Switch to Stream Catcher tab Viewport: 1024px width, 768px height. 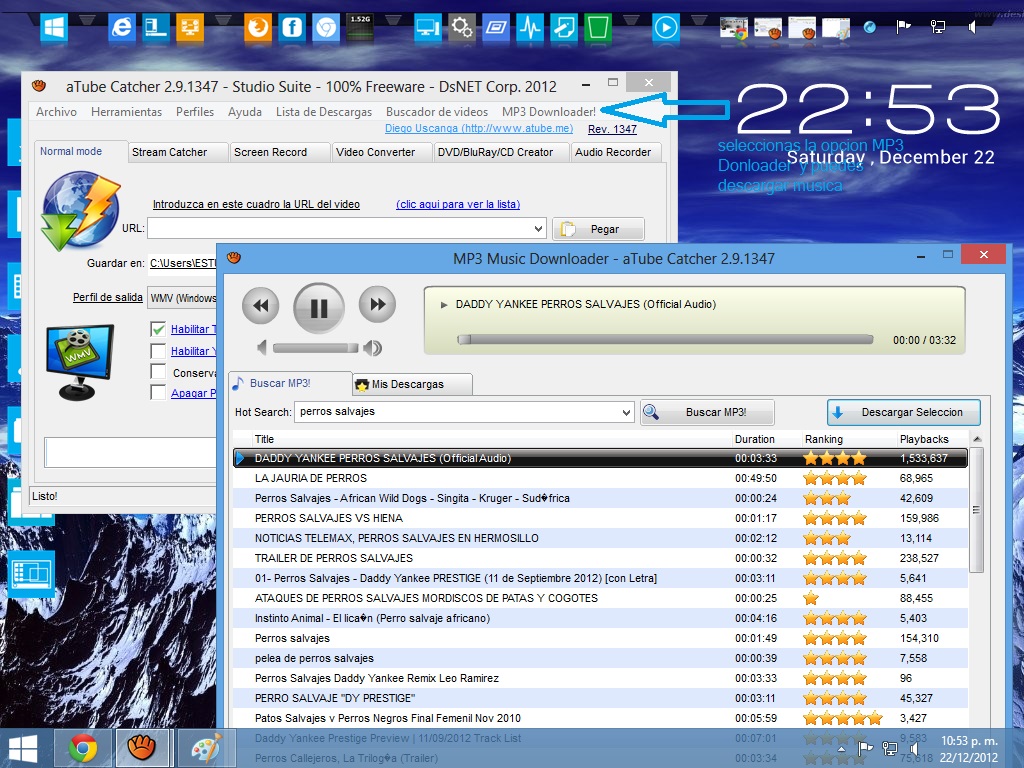178,152
